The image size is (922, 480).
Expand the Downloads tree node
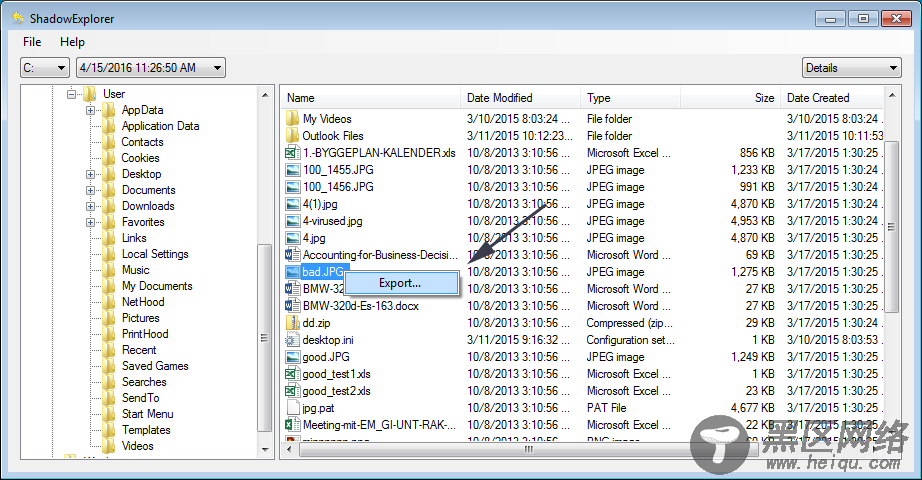[90, 206]
